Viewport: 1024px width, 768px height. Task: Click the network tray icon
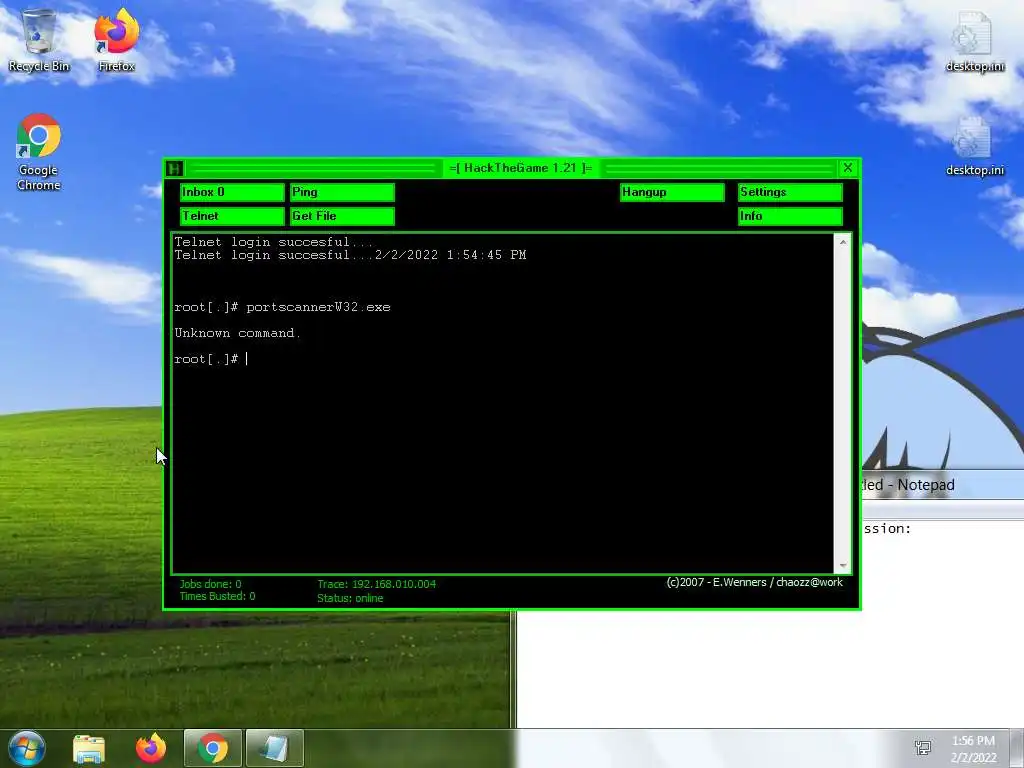tap(923, 748)
